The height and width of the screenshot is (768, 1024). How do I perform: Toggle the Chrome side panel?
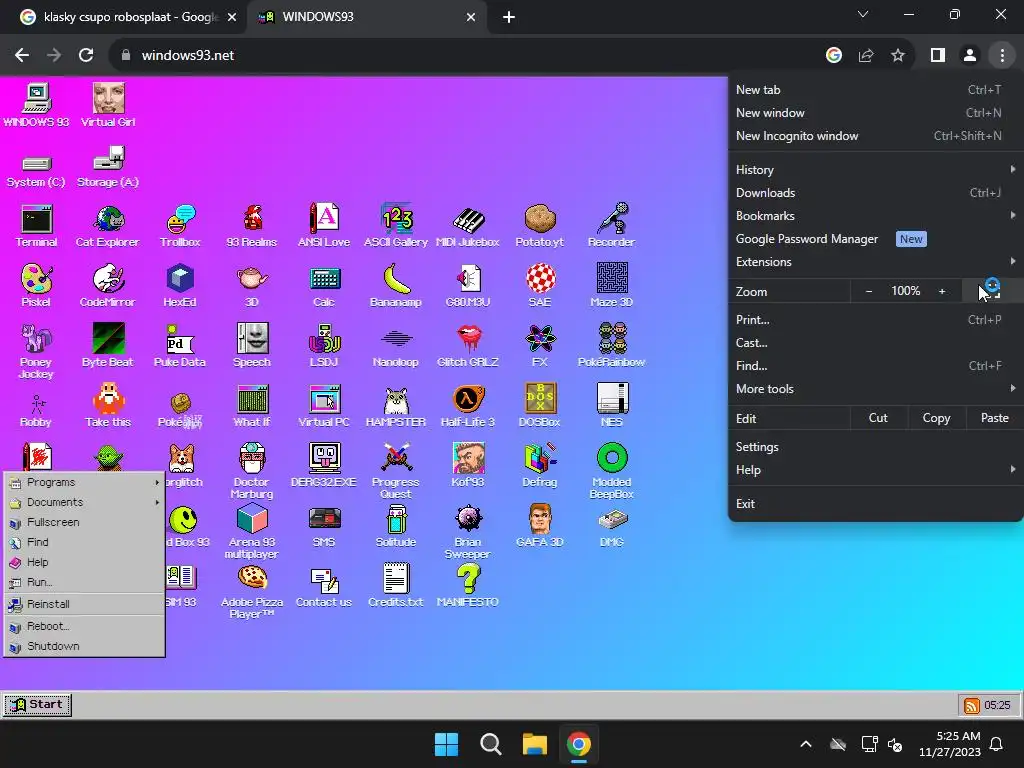[938, 56]
